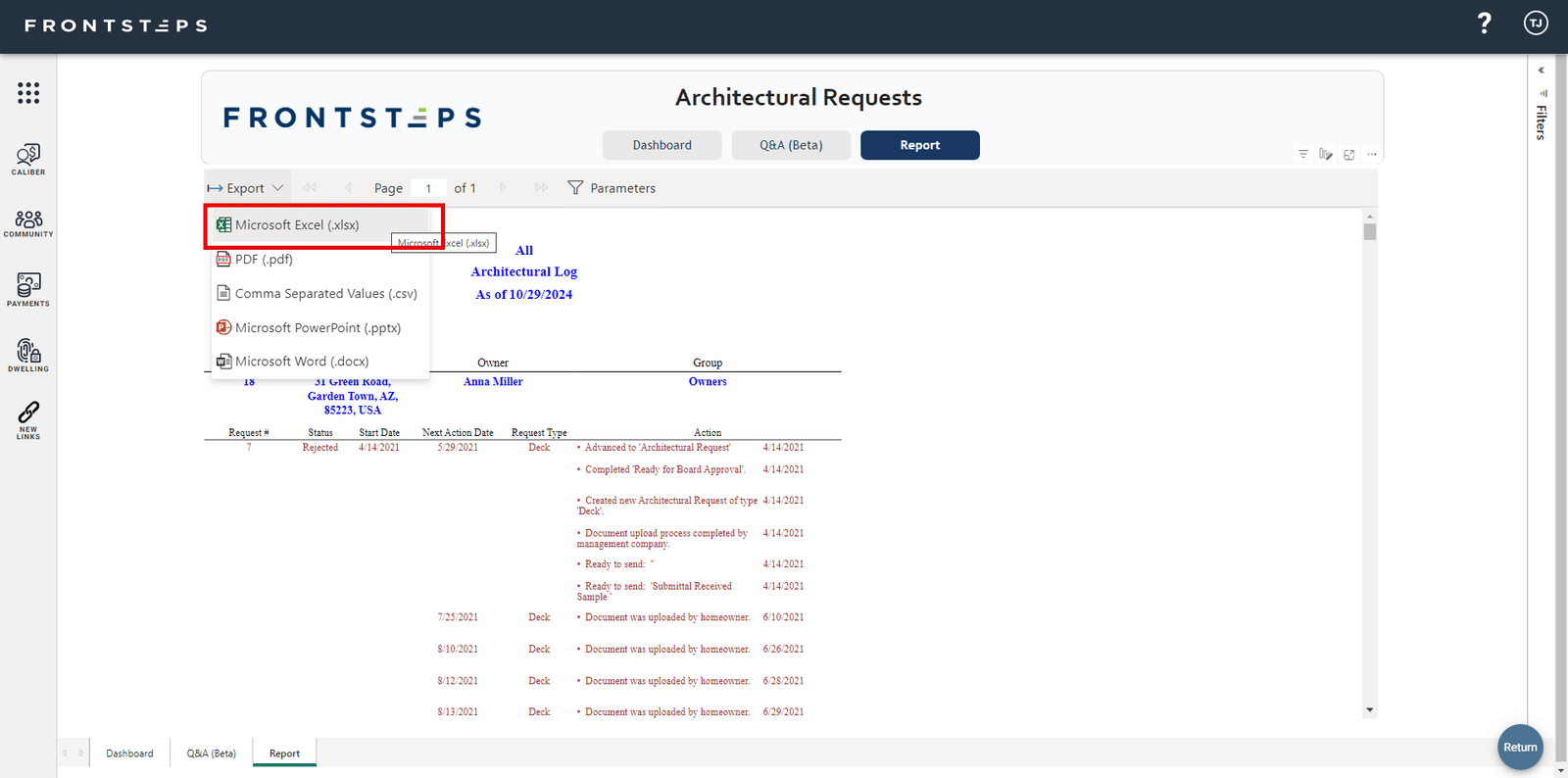Go to Payments in the left sidebar

(x=28, y=290)
